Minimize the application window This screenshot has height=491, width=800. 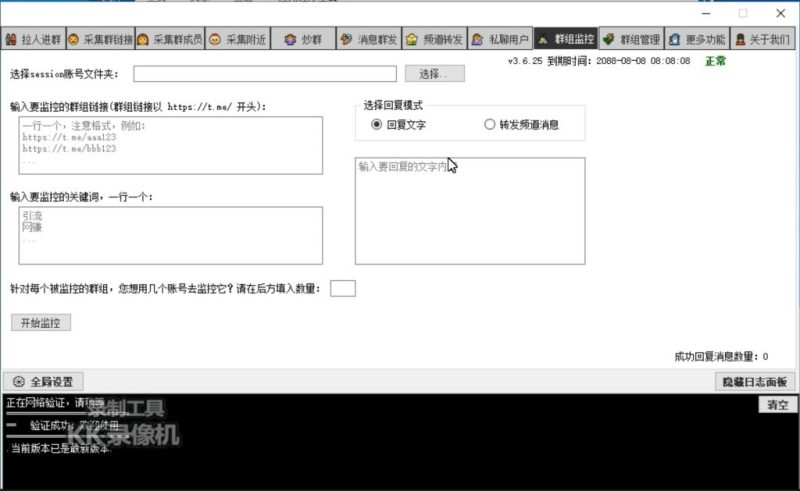click(706, 13)
